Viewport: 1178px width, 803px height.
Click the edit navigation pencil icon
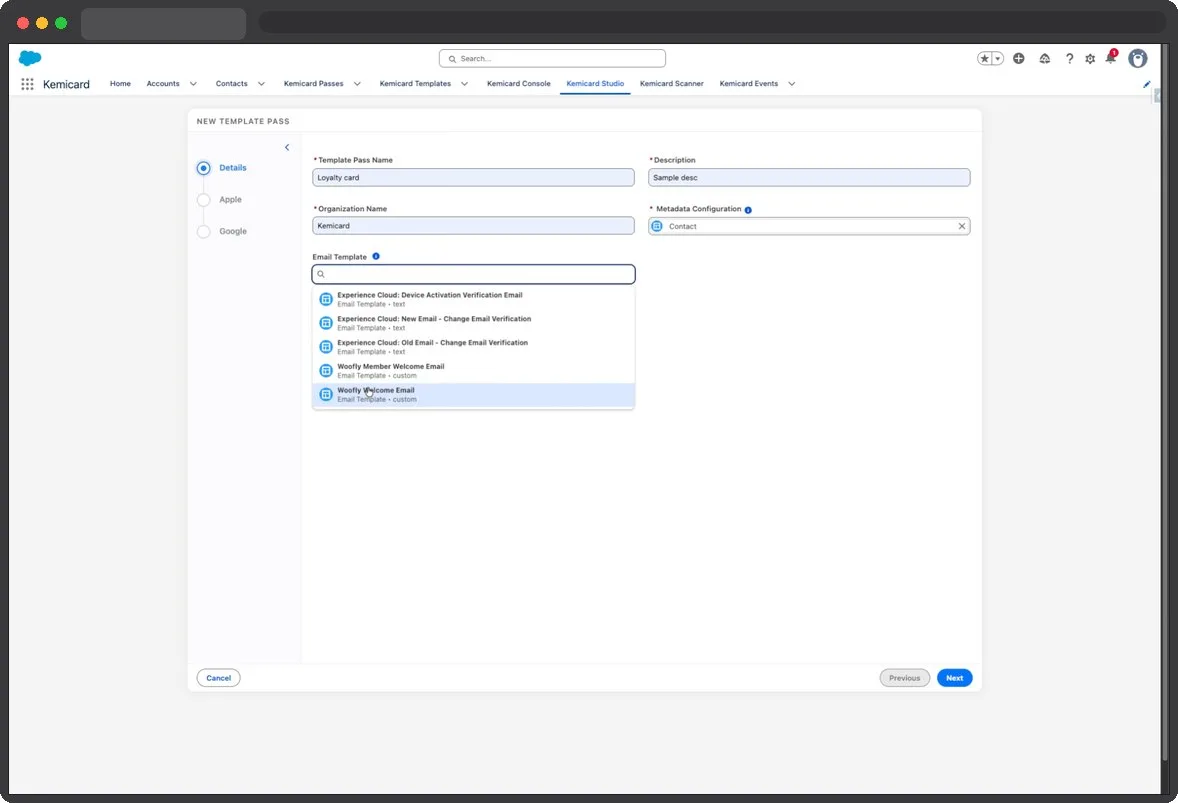(1146, 84)
